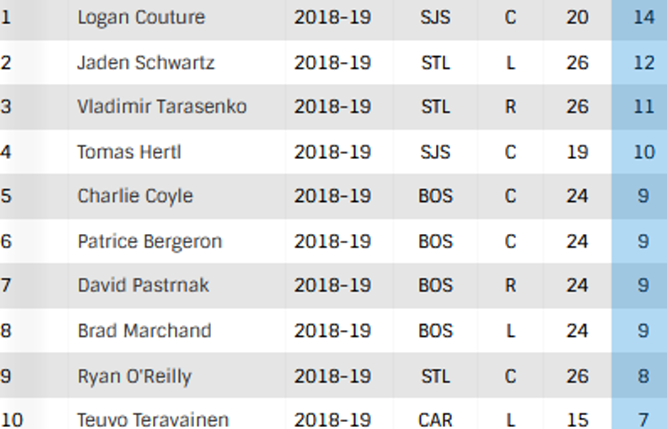Click Patrice Bergeron's name
The image size is (667, 429).
coord(150,241)
